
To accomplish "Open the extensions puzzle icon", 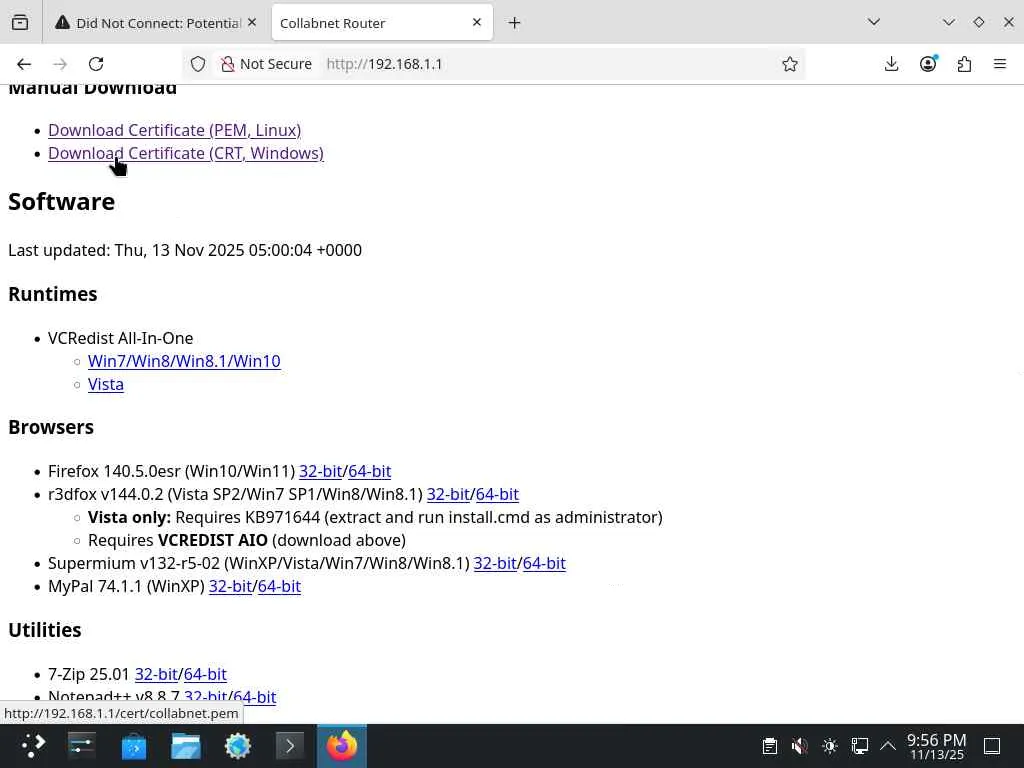I will click(965, 64).
